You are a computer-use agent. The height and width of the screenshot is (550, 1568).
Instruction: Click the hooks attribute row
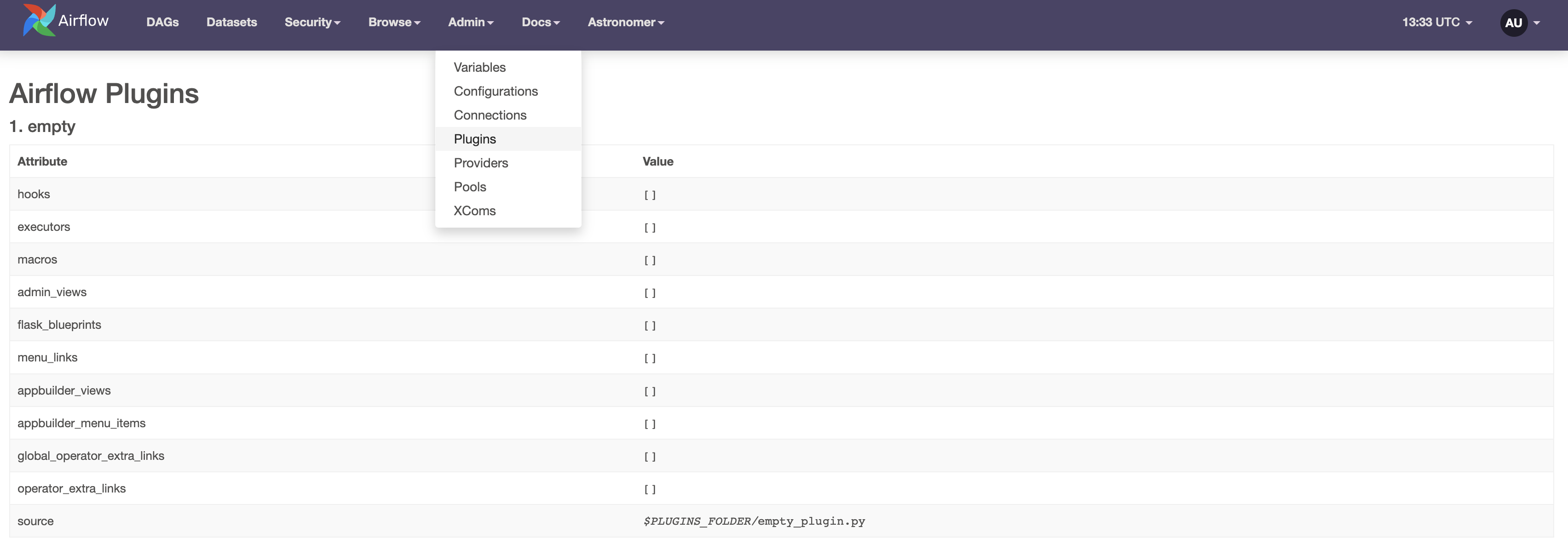pyautogui.click(x=34, y=194)
